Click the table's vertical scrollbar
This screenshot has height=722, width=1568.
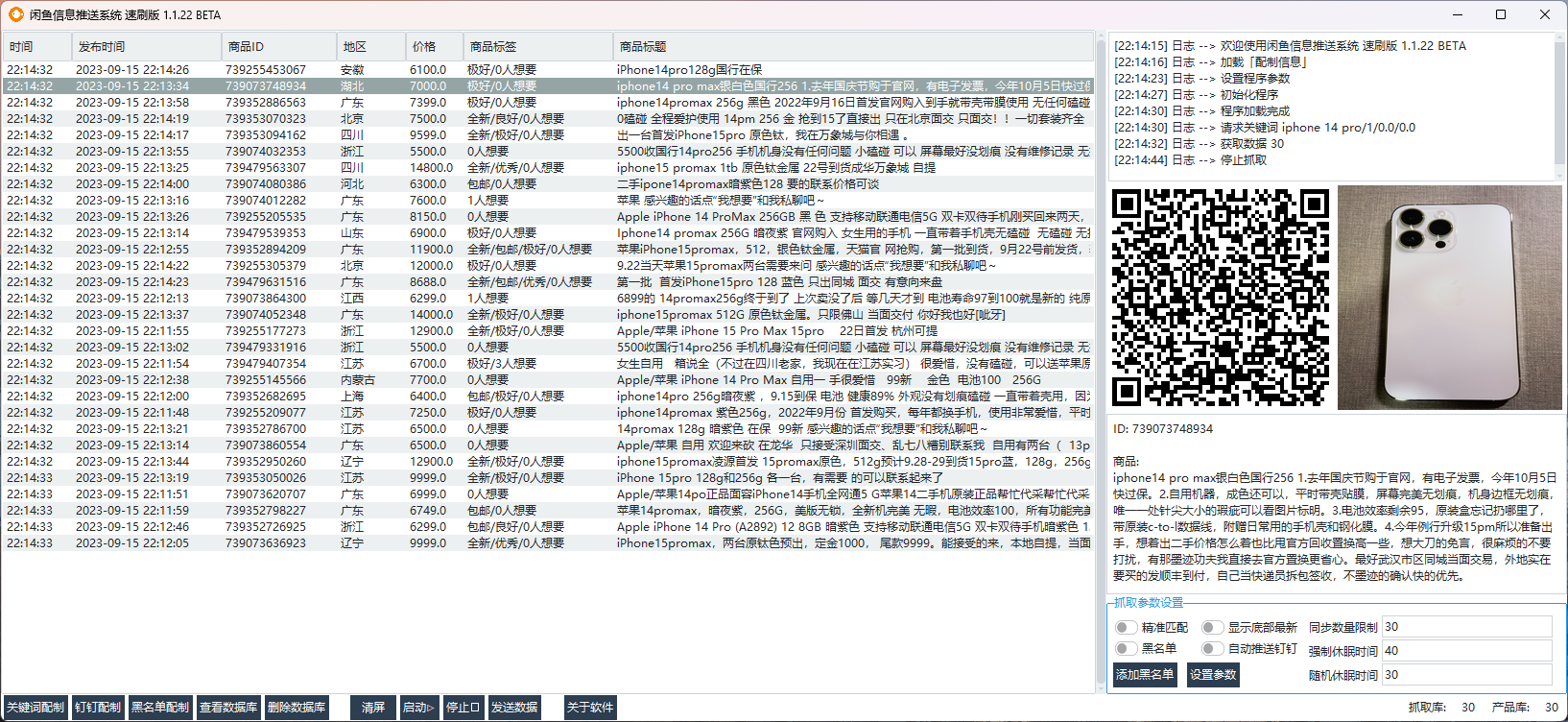point(1101,362)
